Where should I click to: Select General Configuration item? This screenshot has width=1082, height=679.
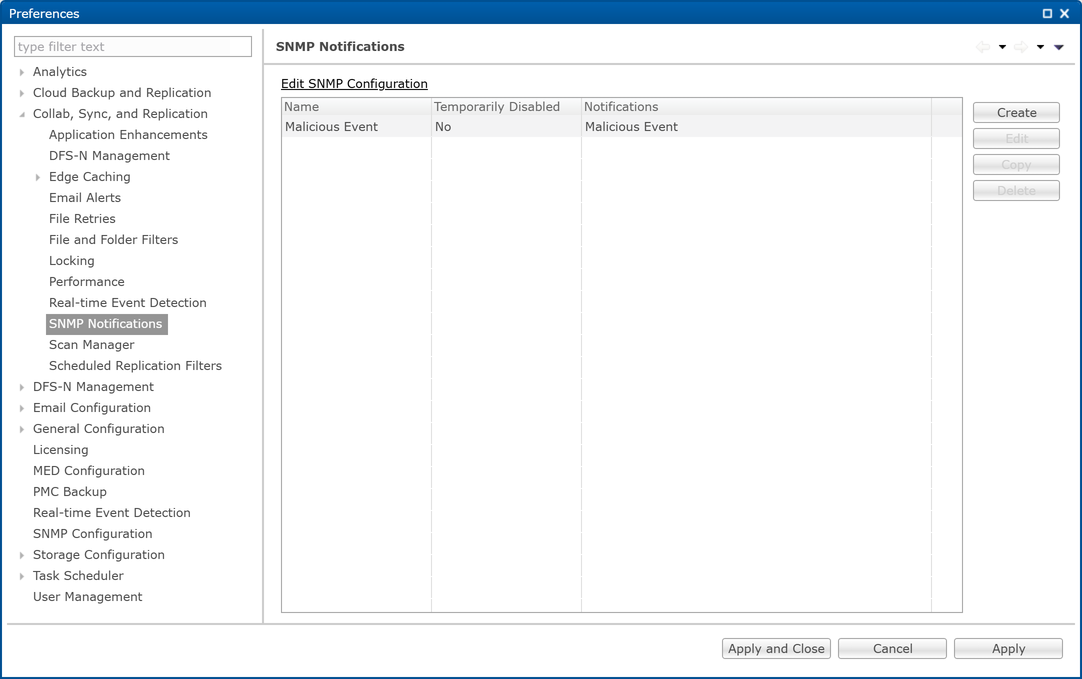(99, 429)
